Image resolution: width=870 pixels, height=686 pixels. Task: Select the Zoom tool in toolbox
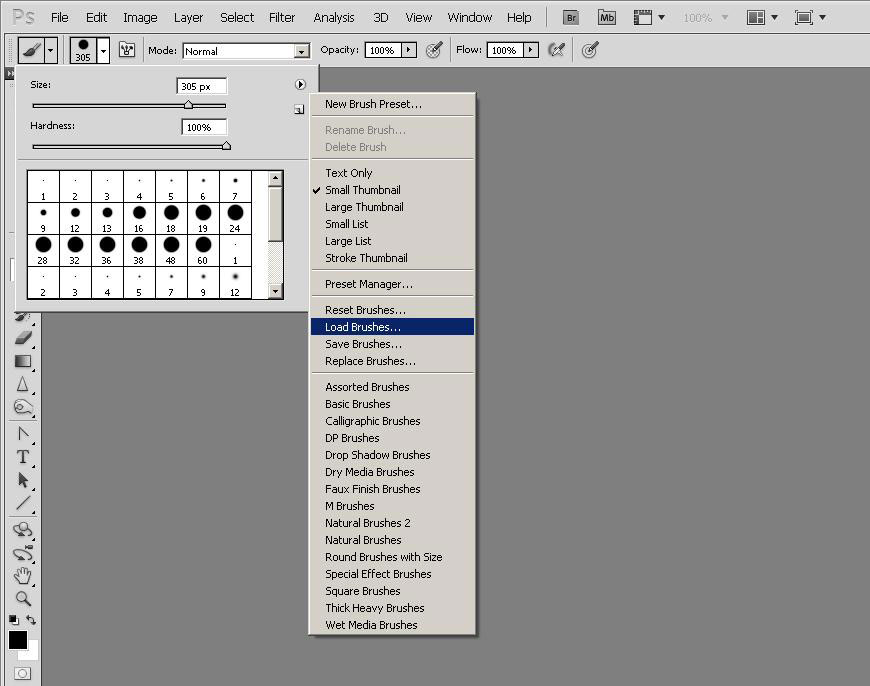[23, 598]
